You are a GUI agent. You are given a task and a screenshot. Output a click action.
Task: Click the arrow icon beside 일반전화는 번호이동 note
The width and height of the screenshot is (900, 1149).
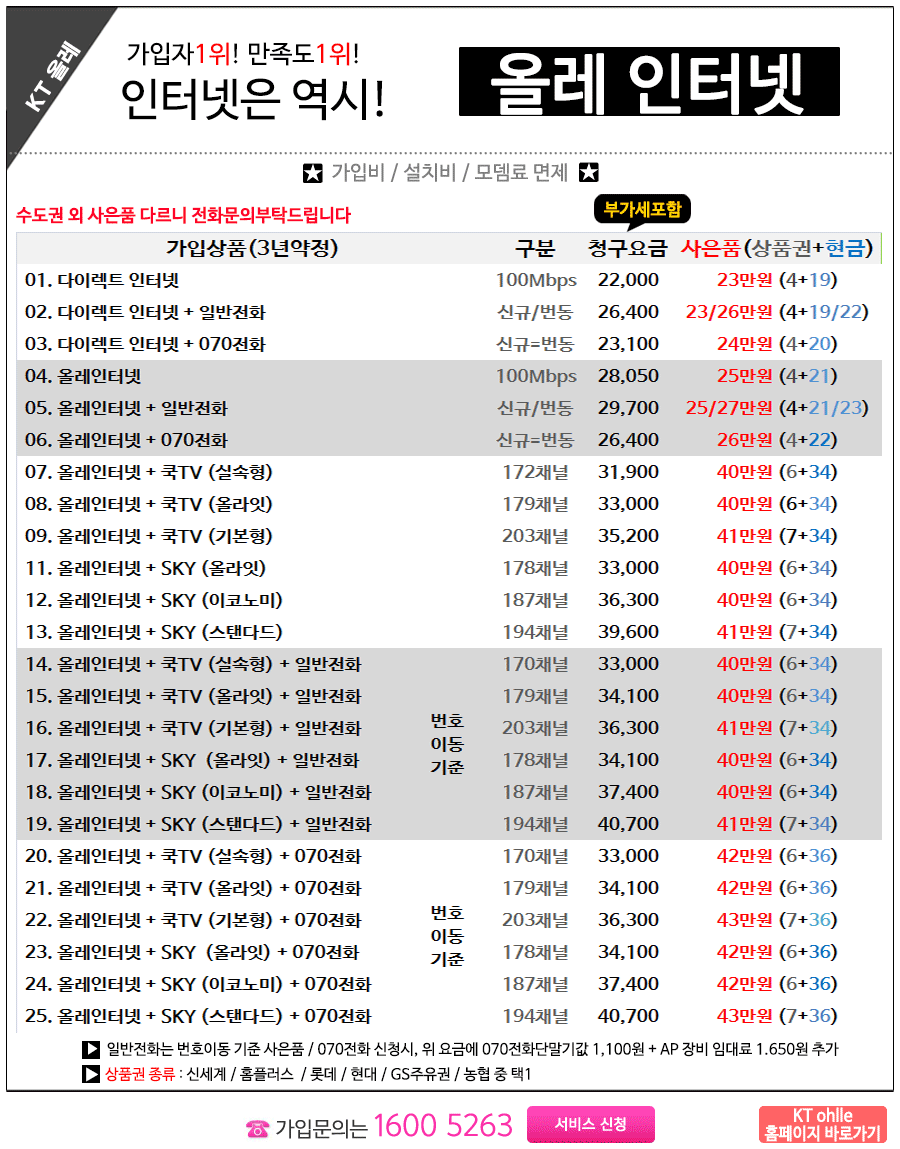[x=90, y=1050]
